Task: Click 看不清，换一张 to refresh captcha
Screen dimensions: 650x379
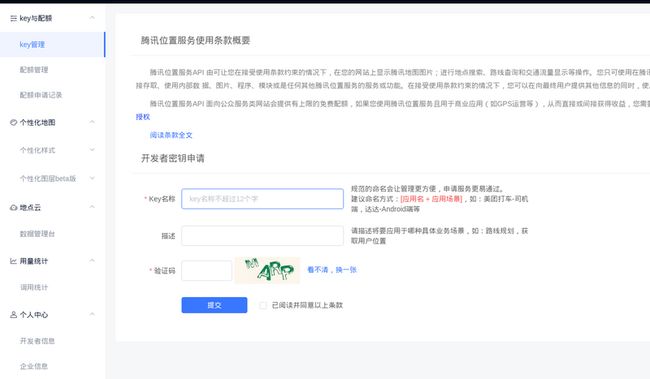Action: (332, 270)
